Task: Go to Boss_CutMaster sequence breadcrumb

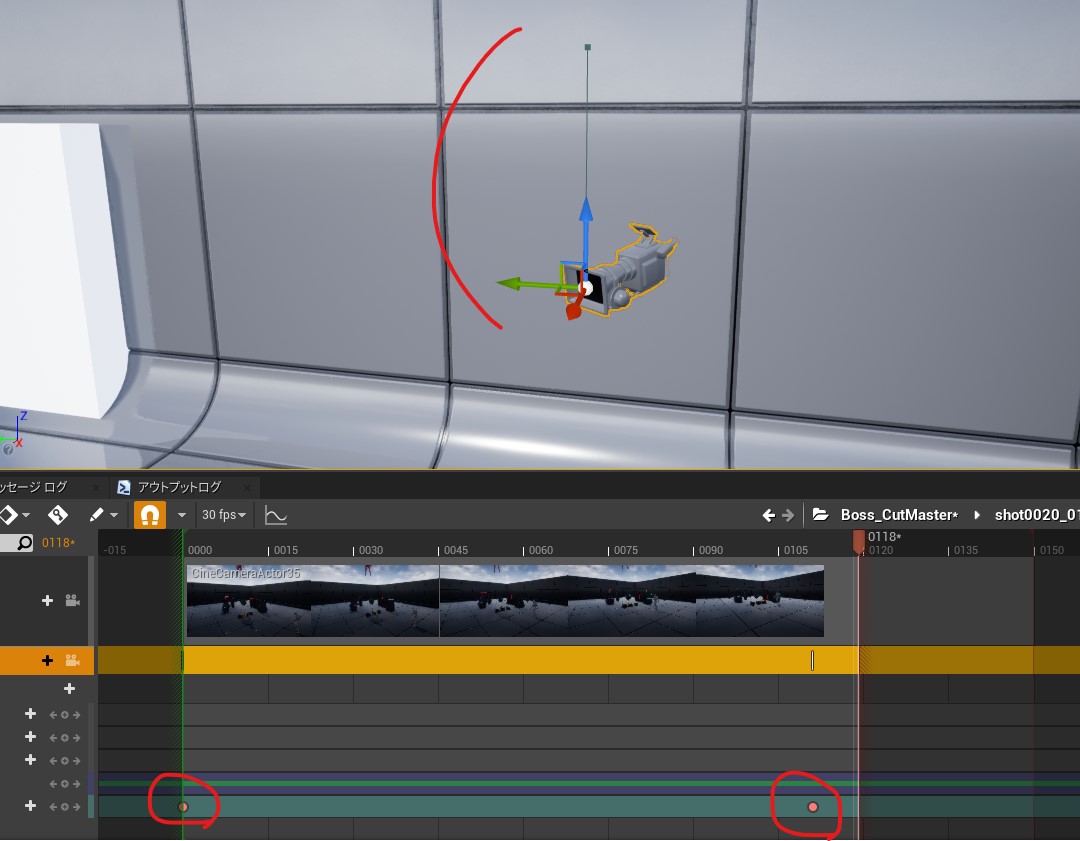Action: tap(899, 515)
